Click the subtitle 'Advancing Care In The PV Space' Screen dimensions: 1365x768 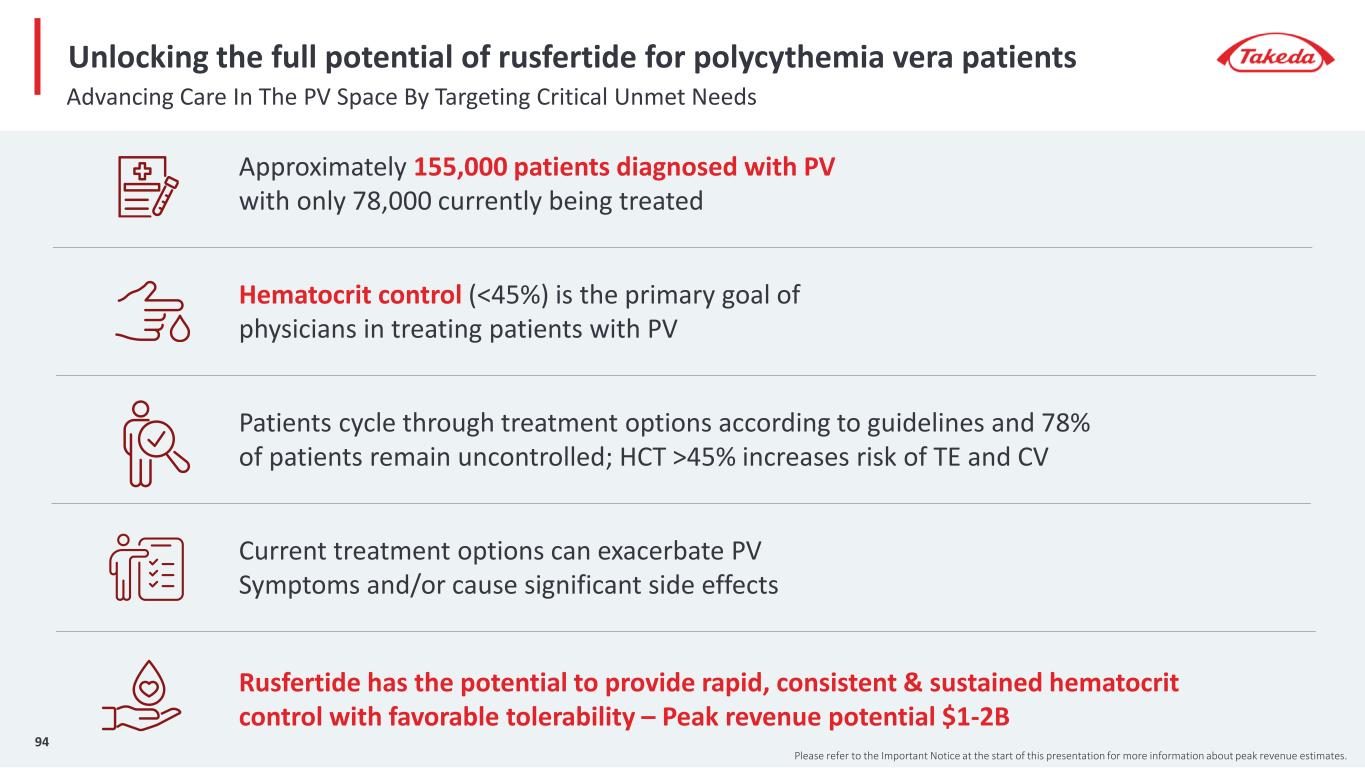pyautogui.click(x=410, y=98)
